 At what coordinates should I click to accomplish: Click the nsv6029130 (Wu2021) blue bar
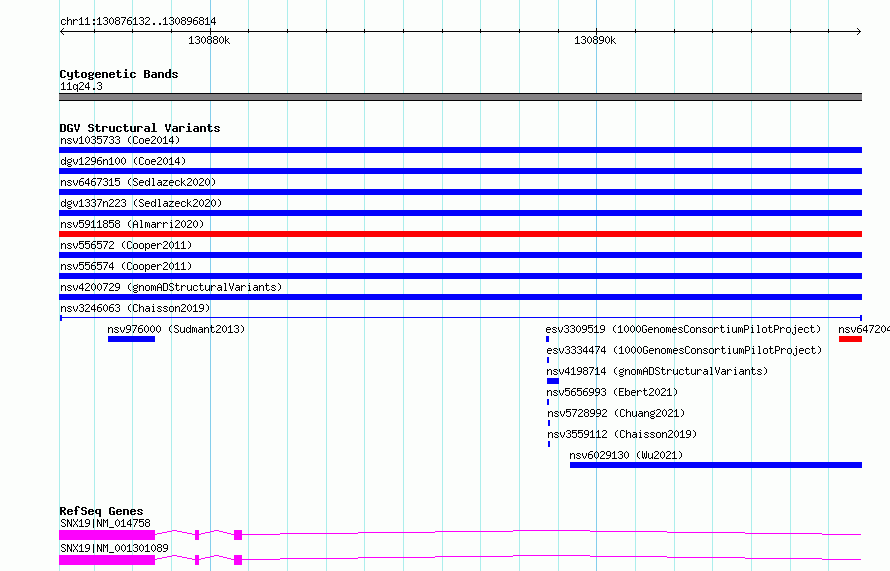coord(716,465)
